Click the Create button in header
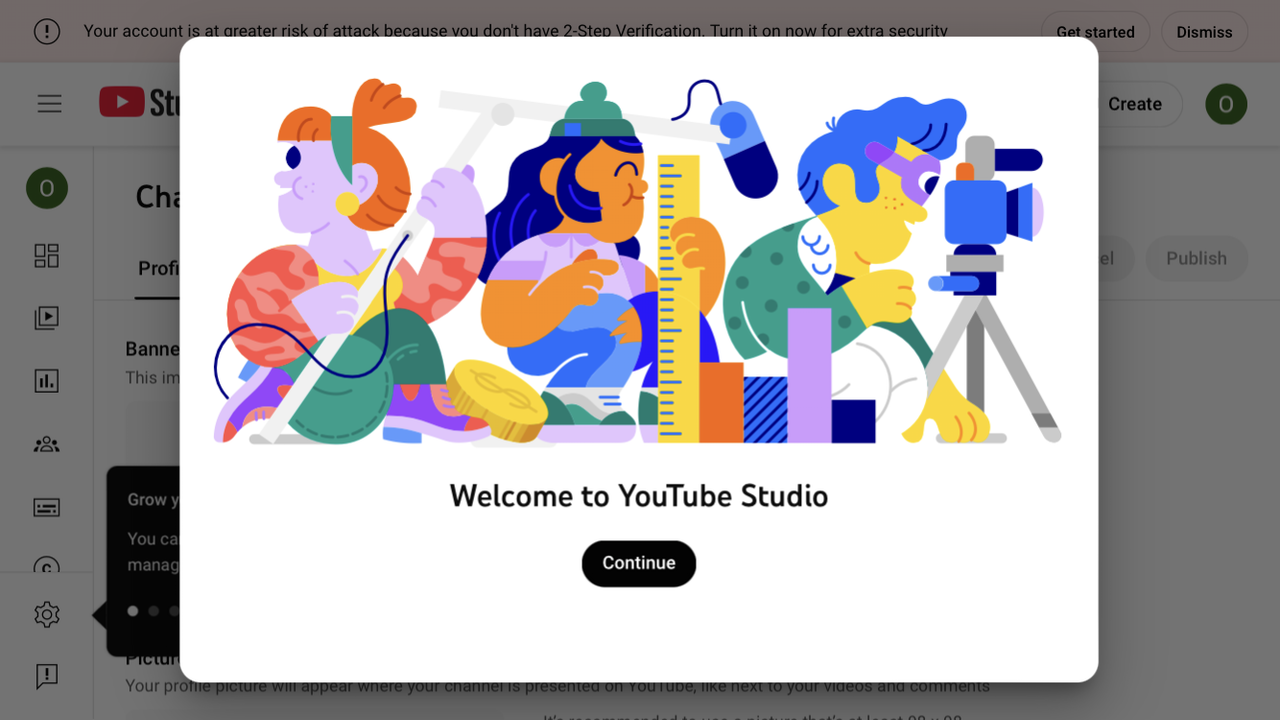This screenshot has width=1280, height=720. click(x=1135, y=104)
